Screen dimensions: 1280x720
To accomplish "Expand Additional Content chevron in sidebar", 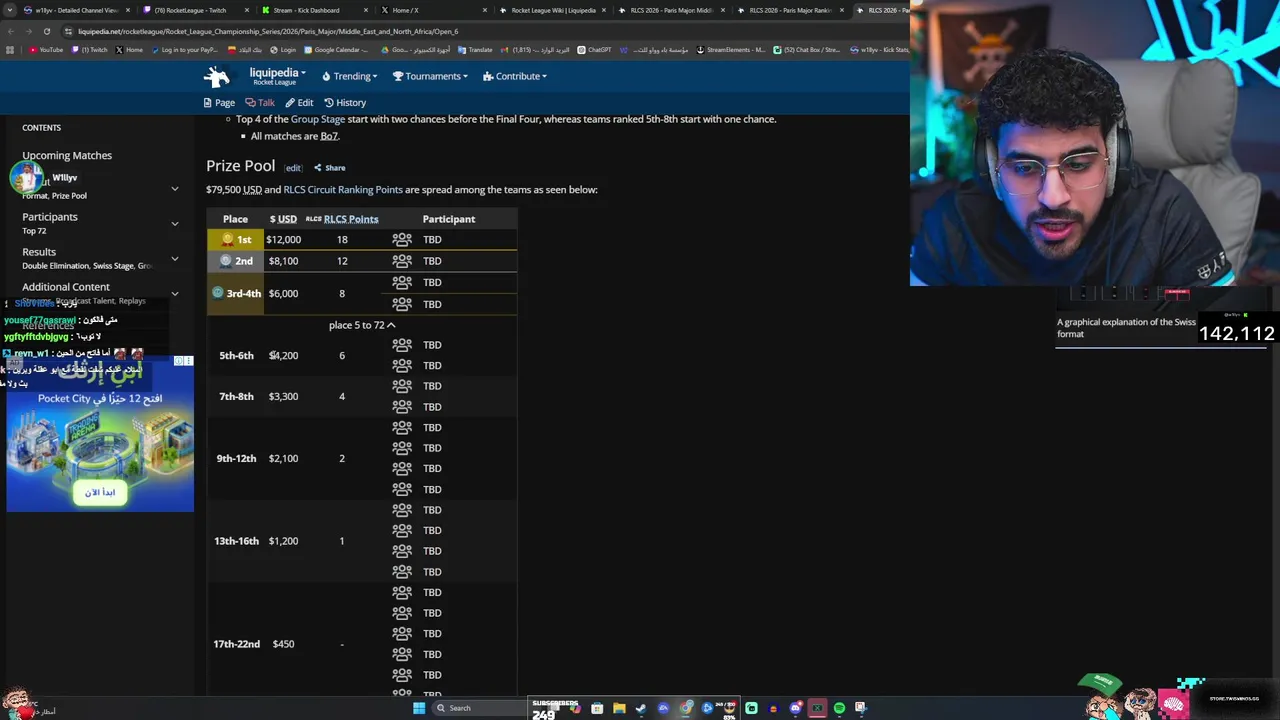I will pyautogui.click(x=175, y=293).
